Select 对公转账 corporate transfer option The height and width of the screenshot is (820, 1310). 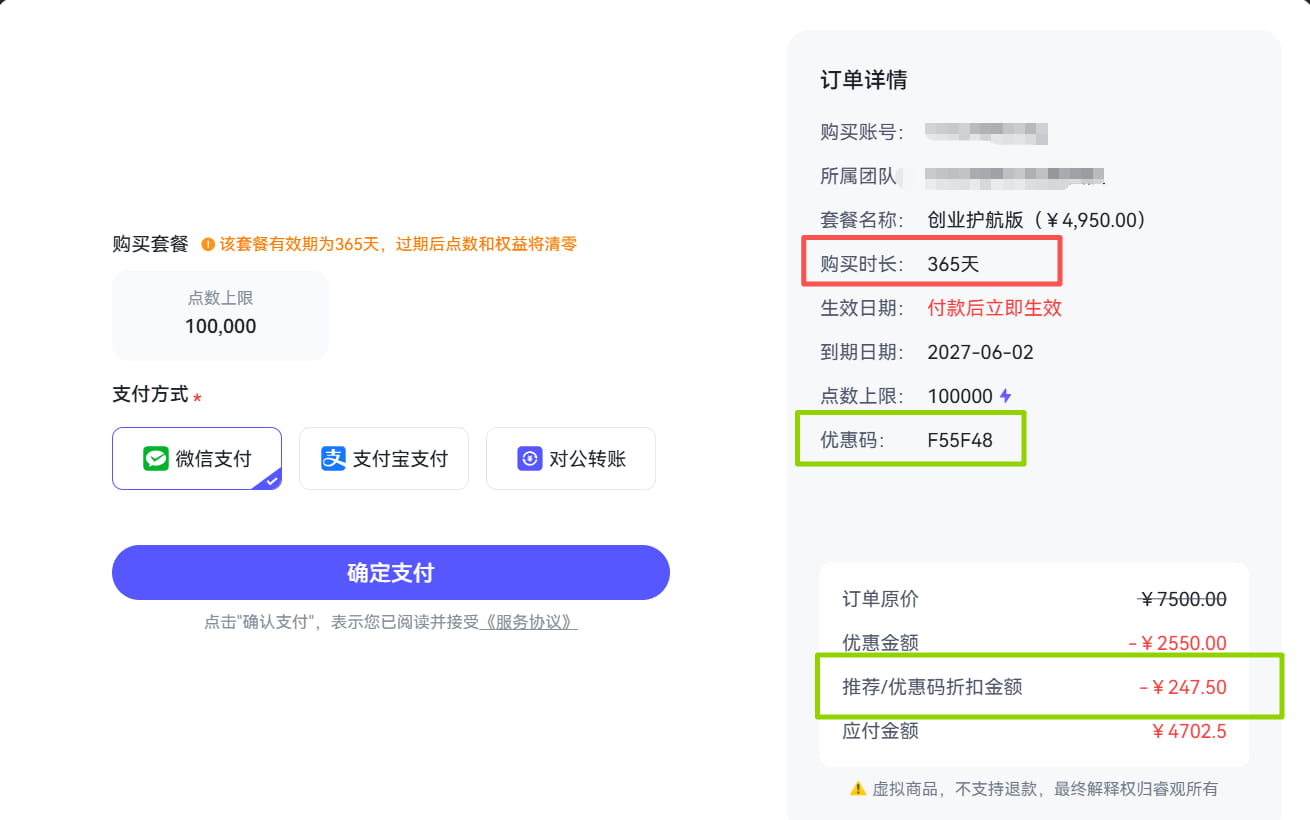click(x=571, y=459)
